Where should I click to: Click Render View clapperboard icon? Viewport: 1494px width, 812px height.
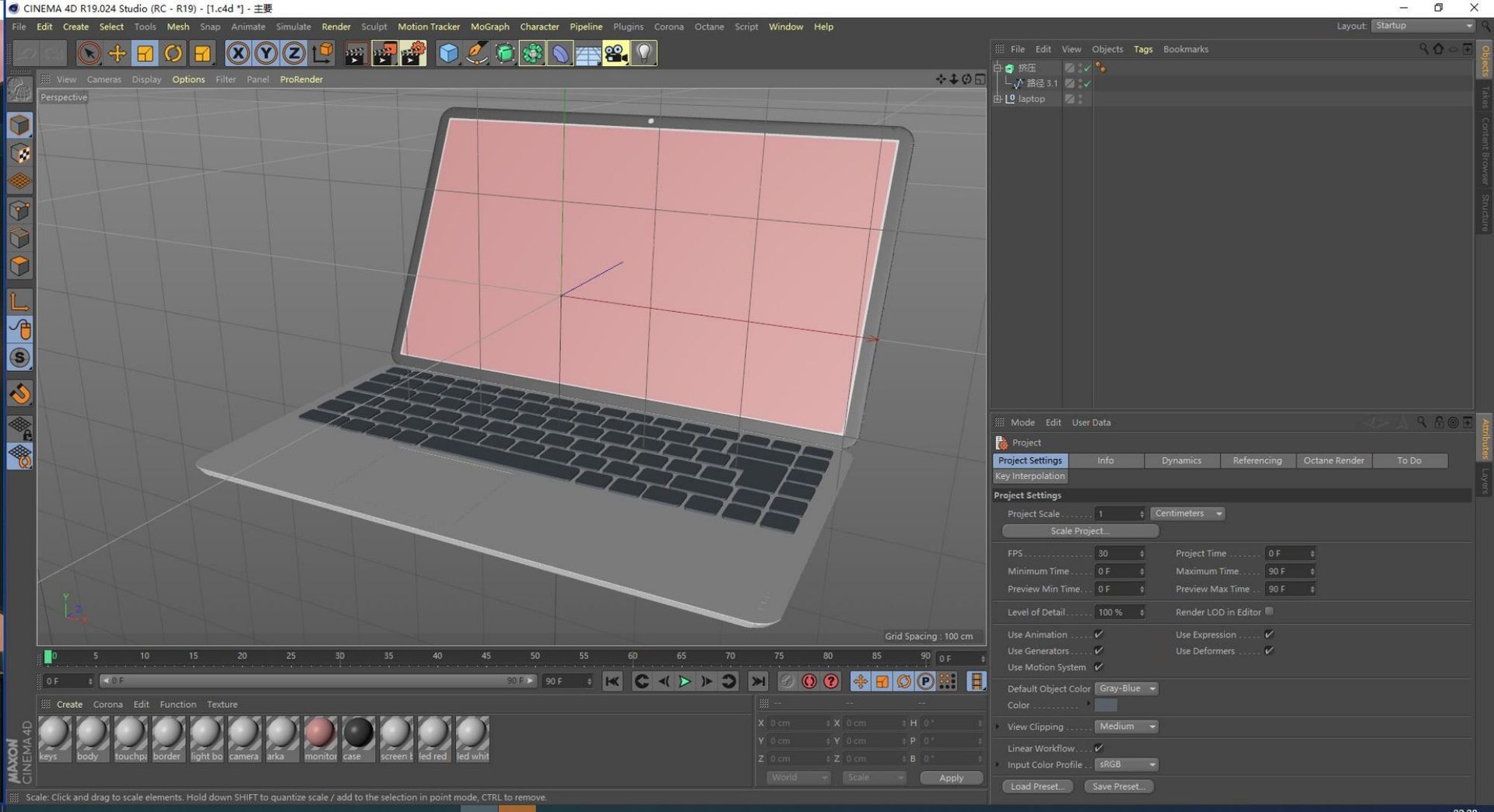click(356, 54)
